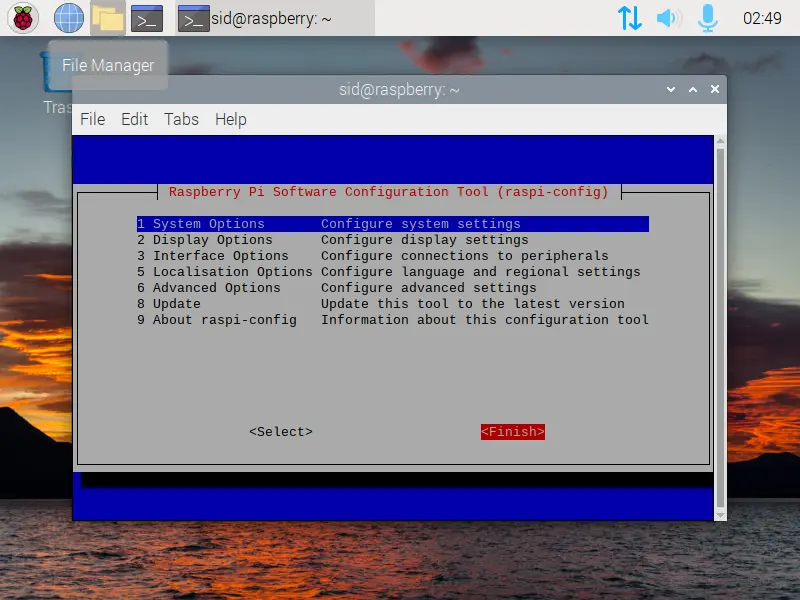Click the terminal vertical scrollbar track
This screenshot has width=800, height=600.
click(720, 328)
